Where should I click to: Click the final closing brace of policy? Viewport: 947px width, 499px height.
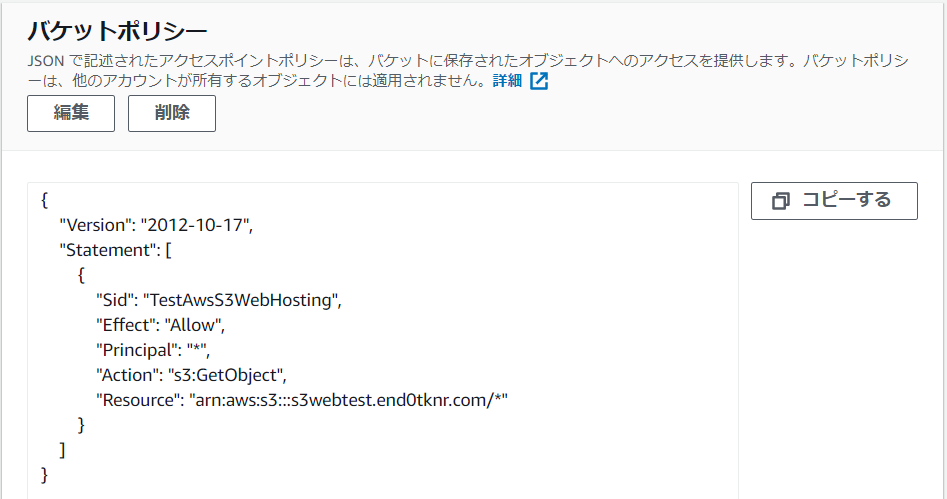[x=44, y=474]
